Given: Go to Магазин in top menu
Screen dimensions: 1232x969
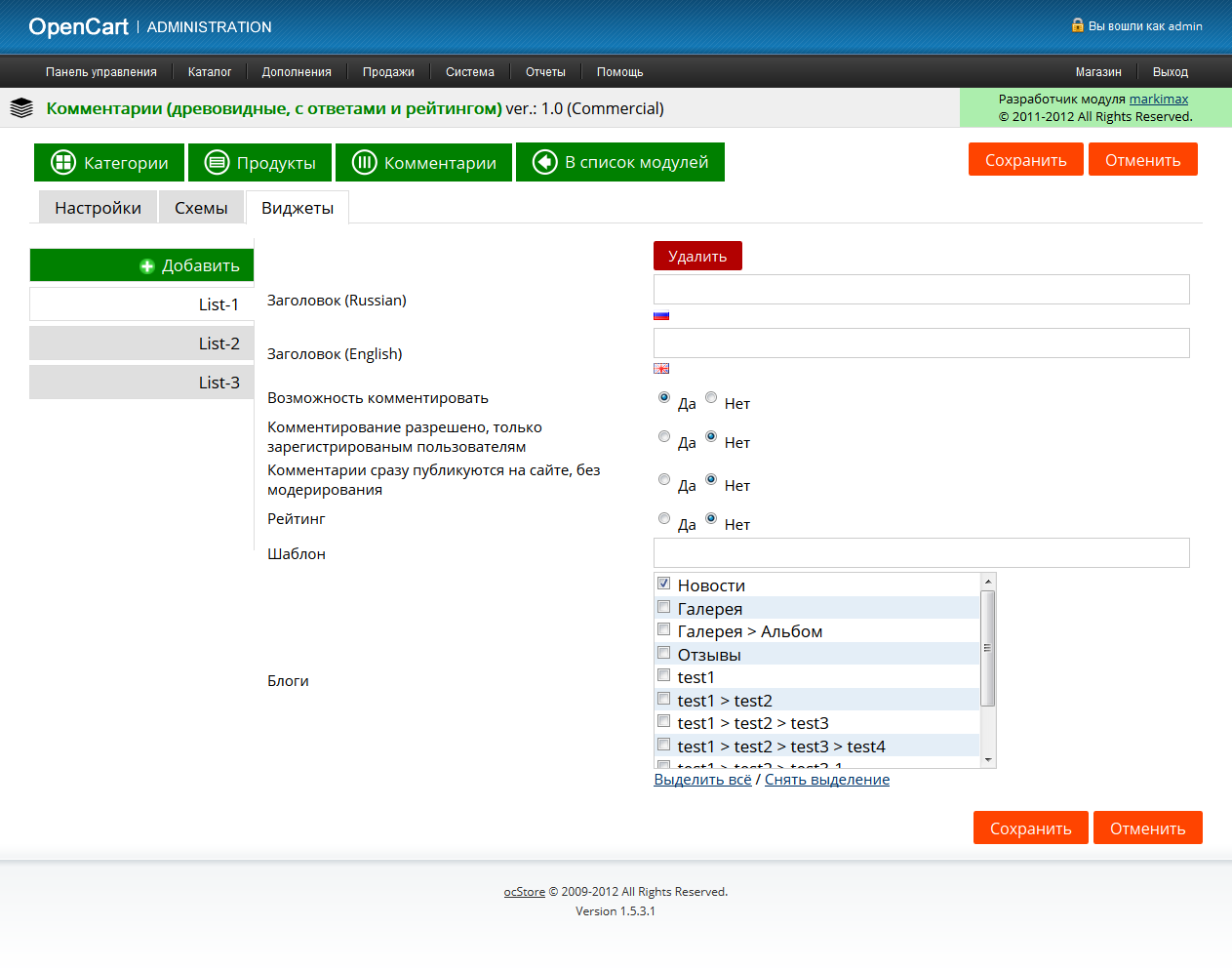Looking at the screenshot, I should coord(1098,72).
